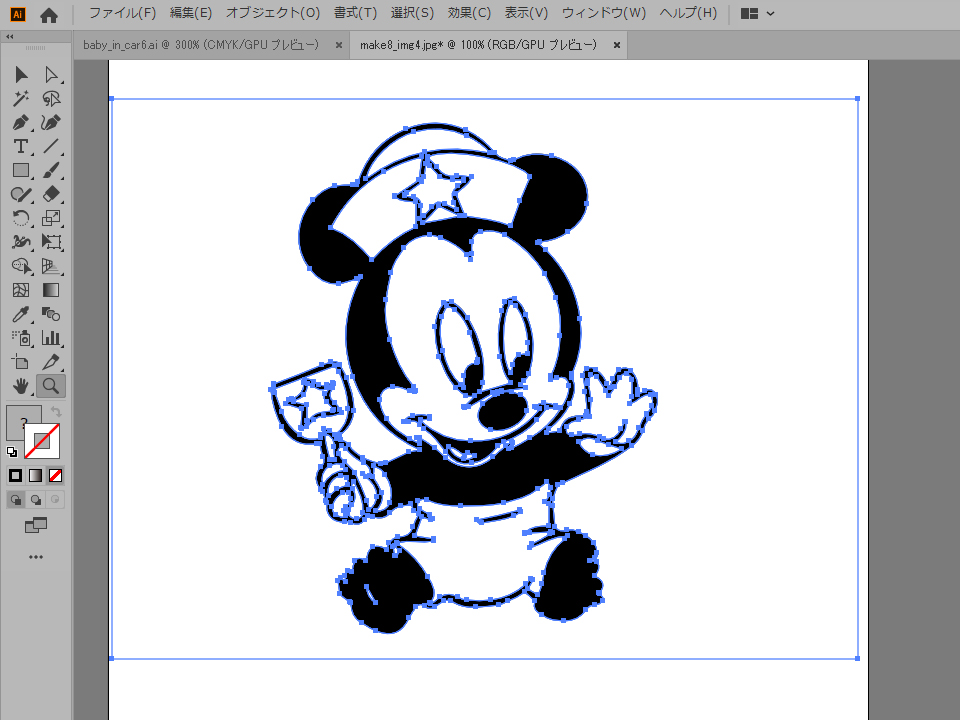Screen dimensions: 960x720
Task: Select the Curvature tool
Action: click(x=51, y=122)
